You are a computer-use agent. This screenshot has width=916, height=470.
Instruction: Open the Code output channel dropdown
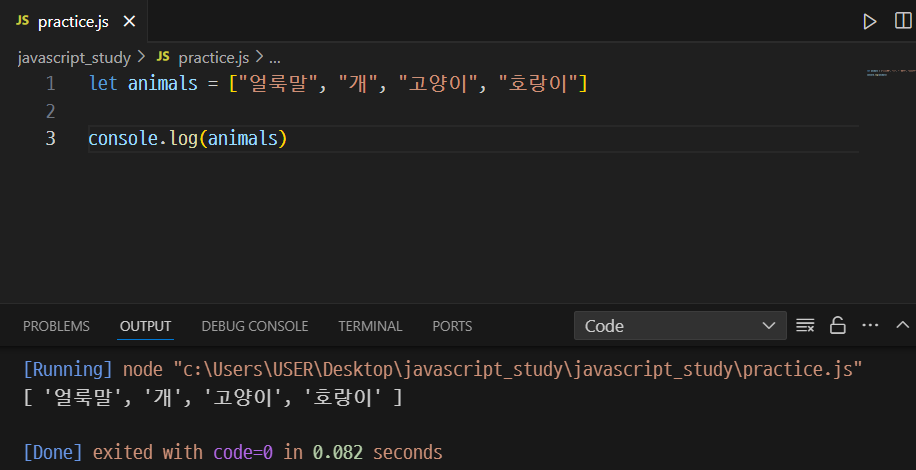click(x=680, y=326)
